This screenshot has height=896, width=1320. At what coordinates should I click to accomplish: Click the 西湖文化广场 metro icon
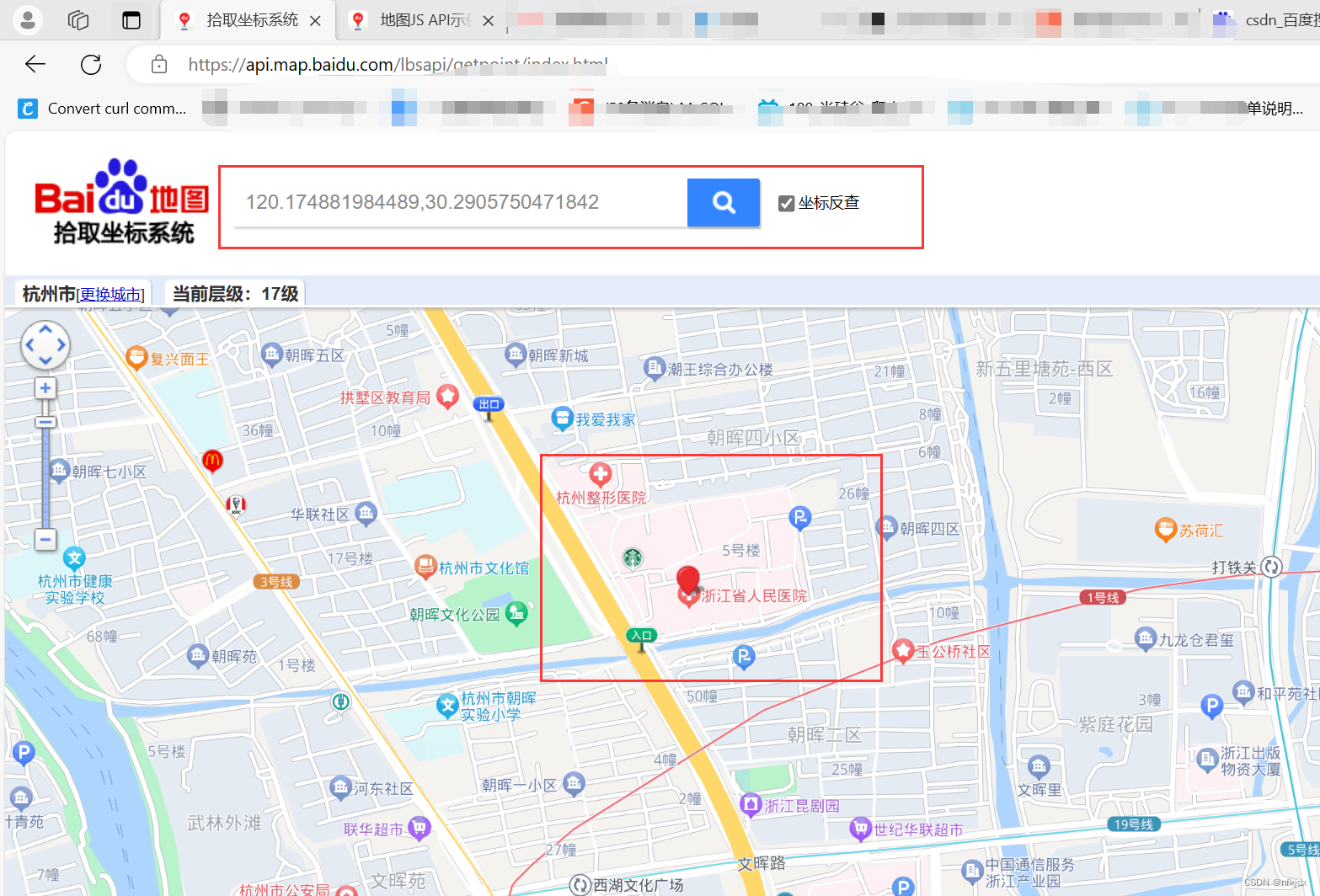pyautogui.click(x=580, y=885)
